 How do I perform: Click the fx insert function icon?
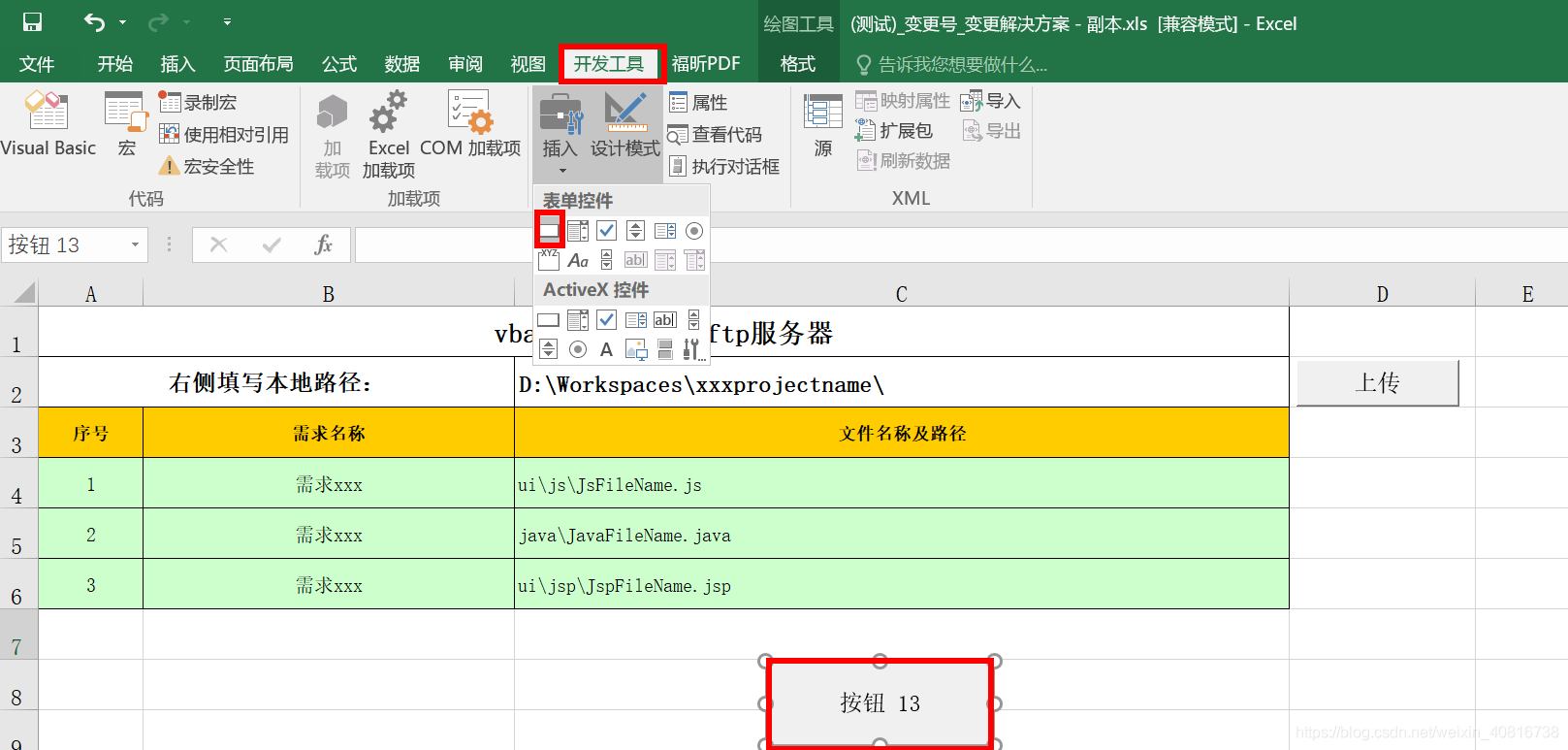[x=324, y=245]
